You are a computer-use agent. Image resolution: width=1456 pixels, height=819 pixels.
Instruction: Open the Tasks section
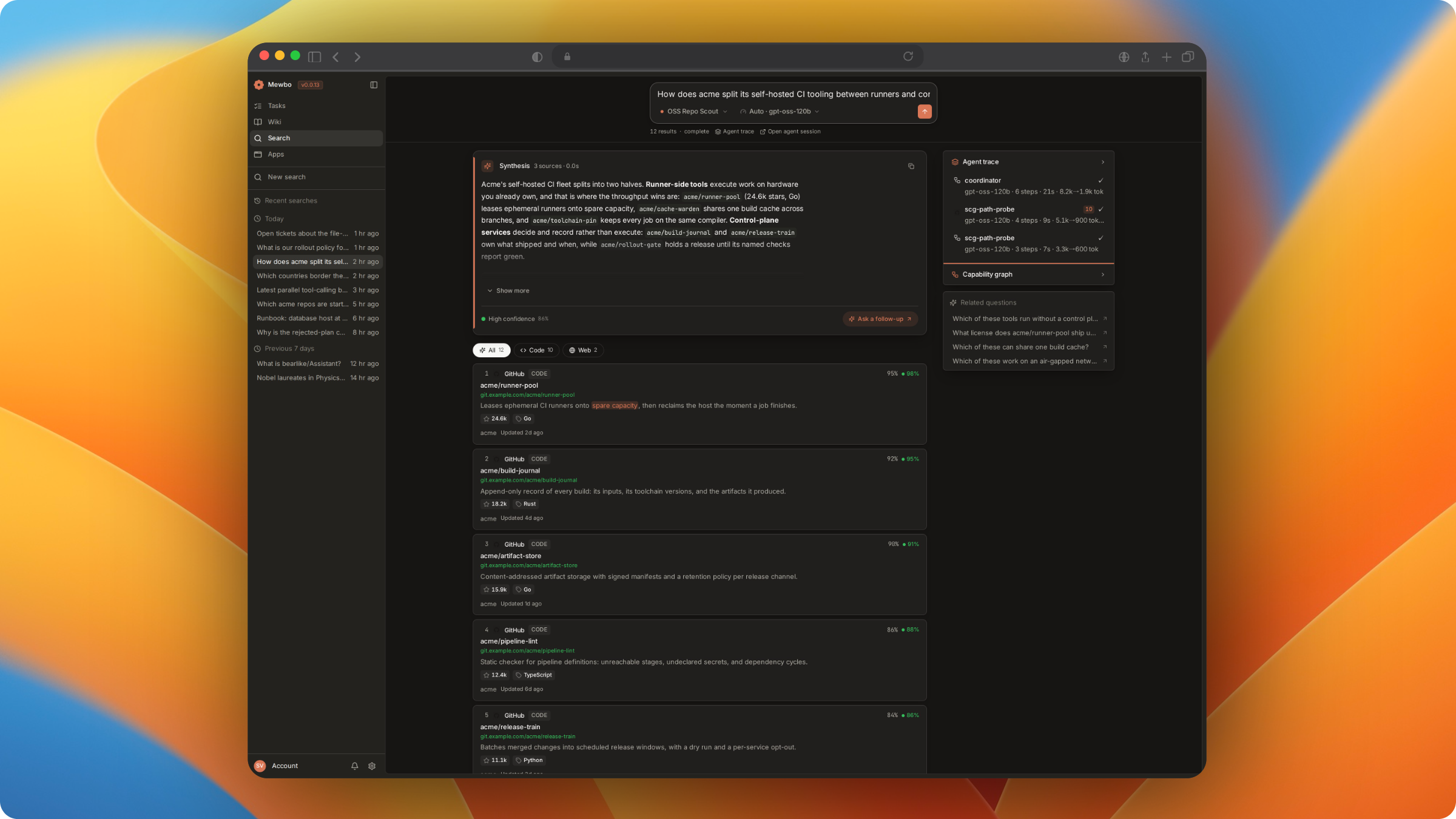(317, 106)
